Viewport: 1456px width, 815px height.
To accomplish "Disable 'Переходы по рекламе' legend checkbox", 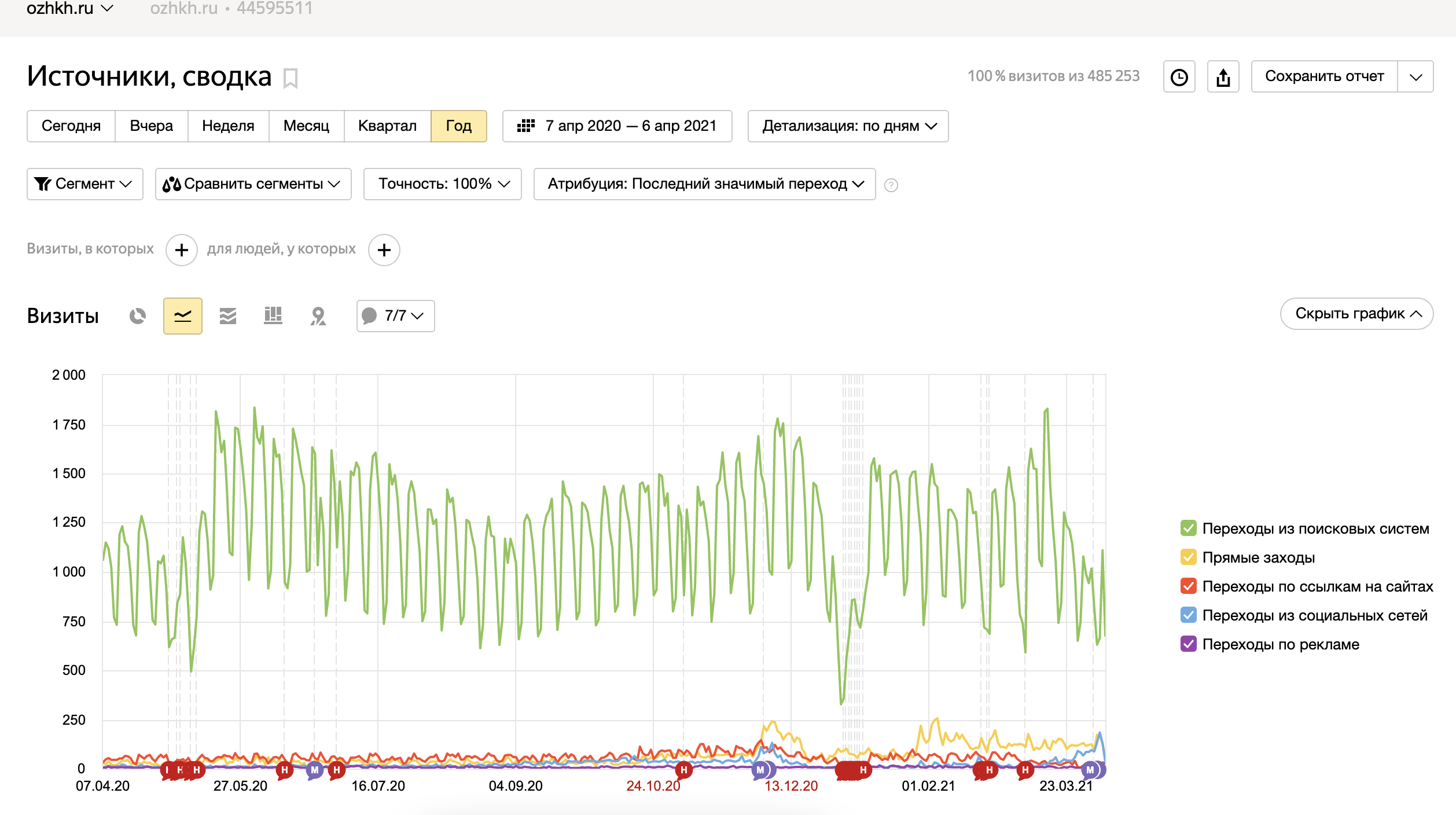I will pos(1188,644).
